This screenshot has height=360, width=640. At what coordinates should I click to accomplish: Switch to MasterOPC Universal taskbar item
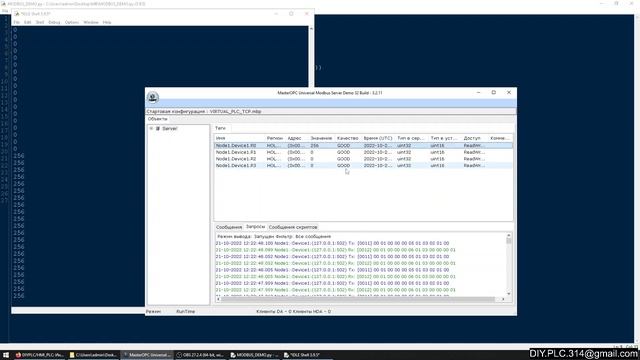tap(147, 355)
